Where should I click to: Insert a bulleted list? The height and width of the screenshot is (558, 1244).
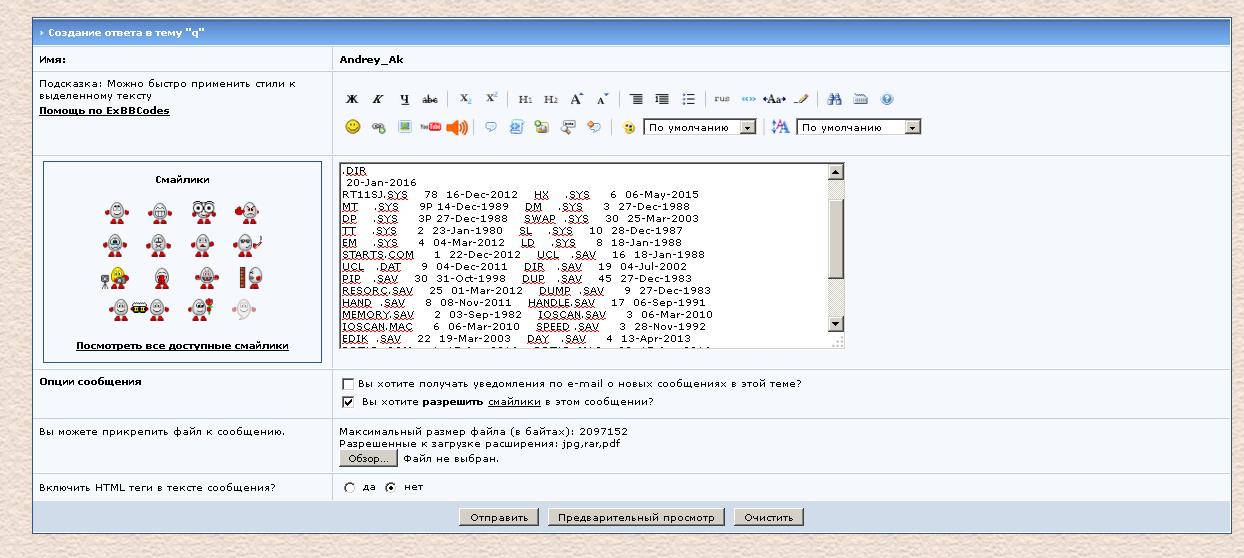pos(688,100)
